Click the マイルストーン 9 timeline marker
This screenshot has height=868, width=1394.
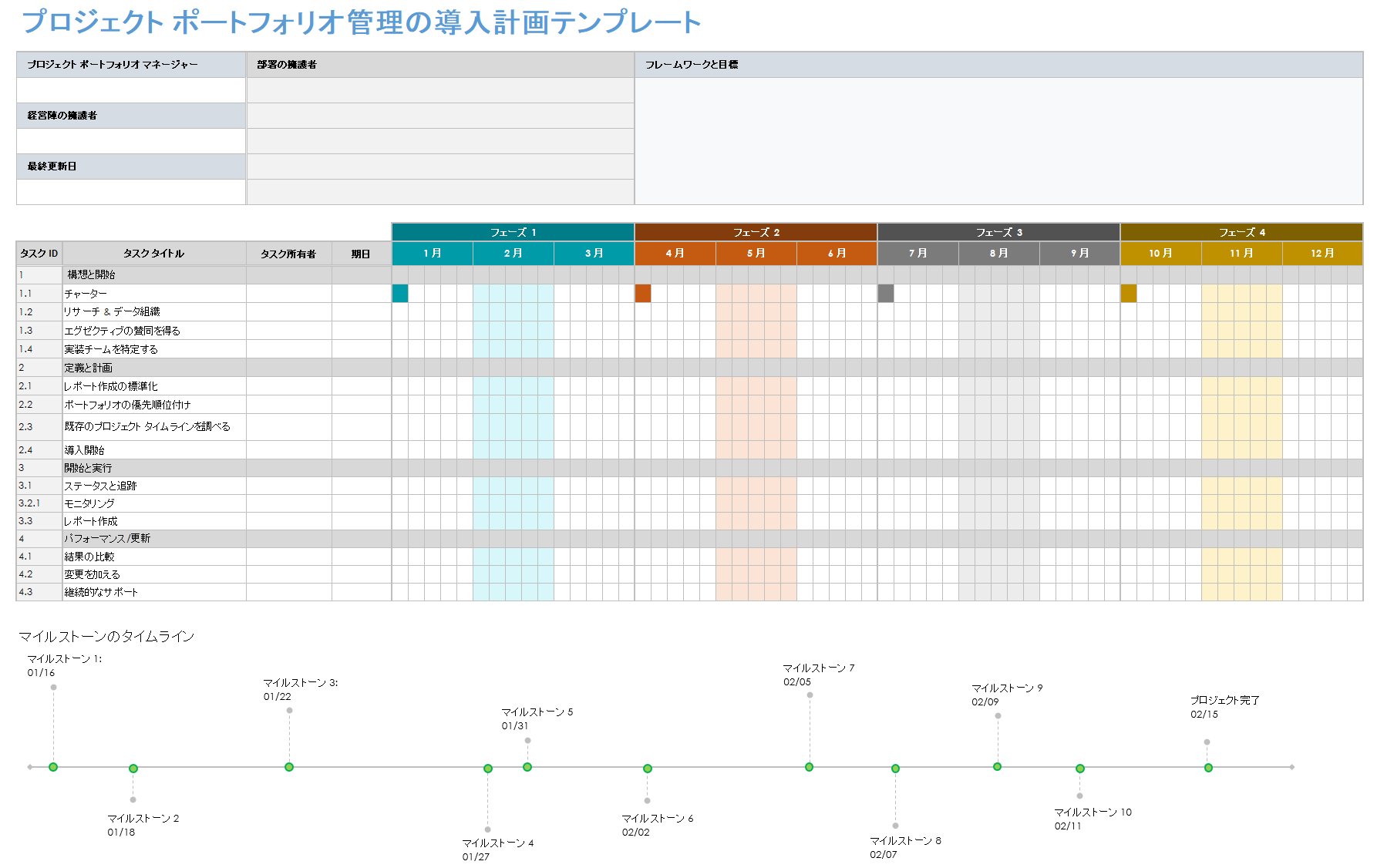[998, 767]
